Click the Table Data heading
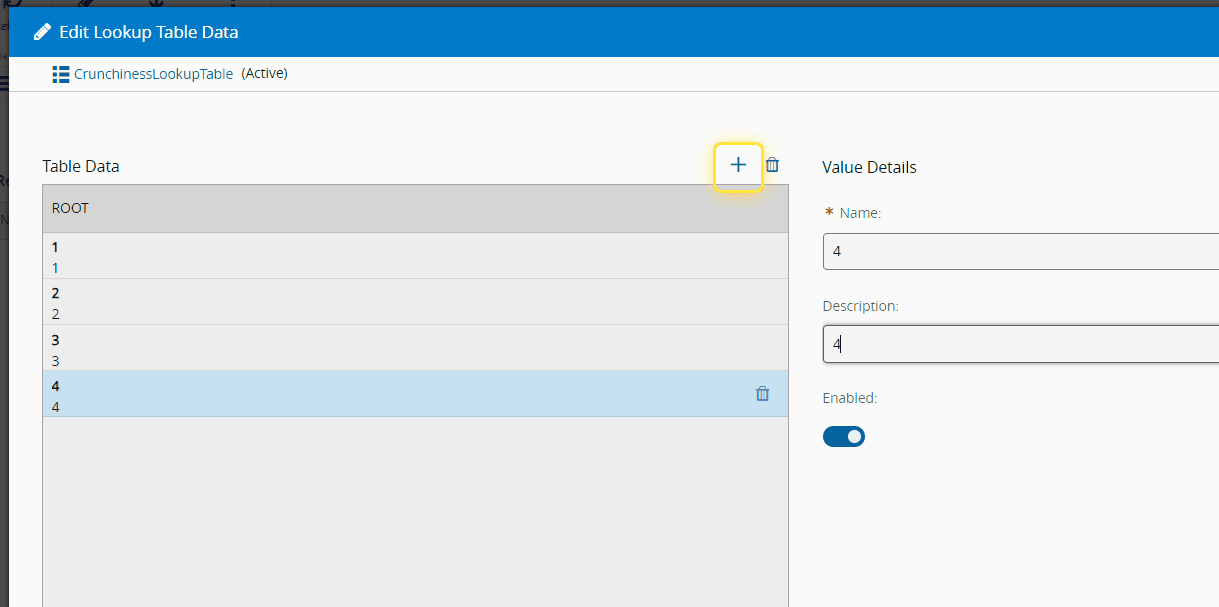Image resolution: width=1219 pixels, height=607 pixels. click(x=81, y=166)
